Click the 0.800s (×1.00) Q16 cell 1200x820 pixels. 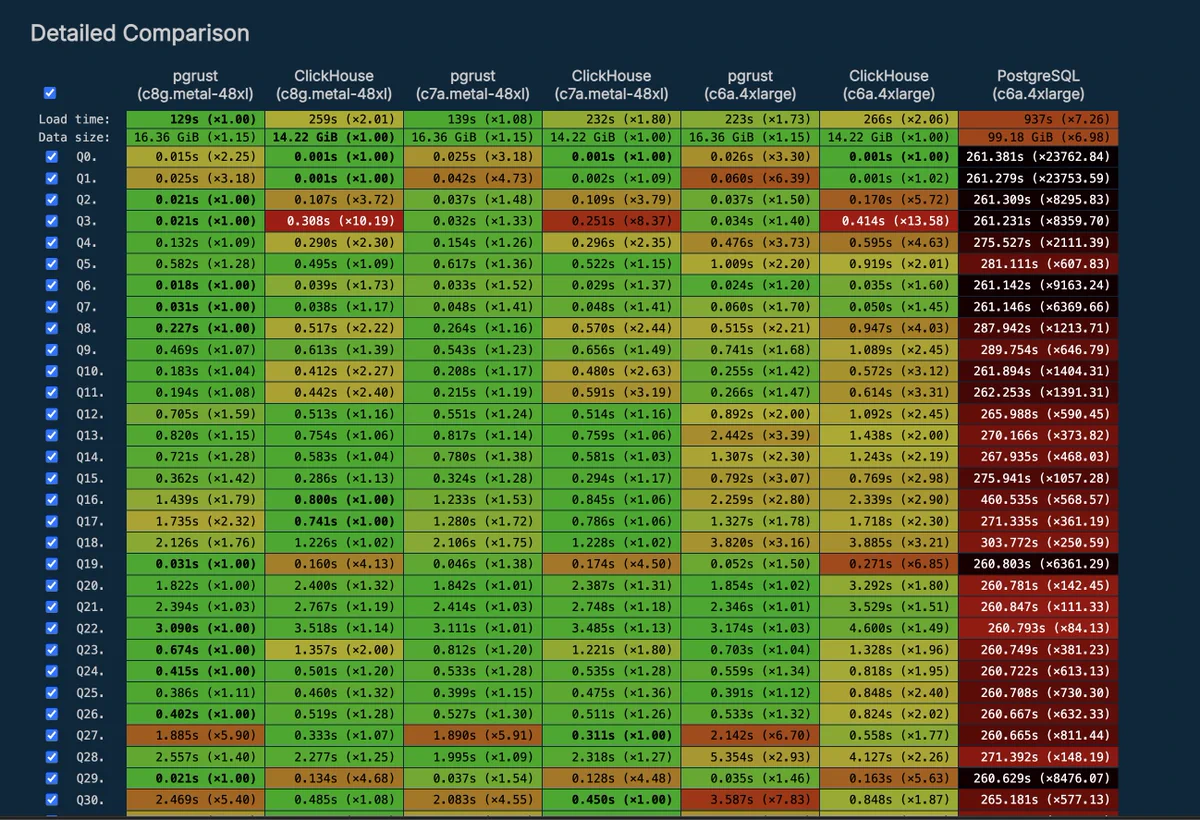(334, 499)
